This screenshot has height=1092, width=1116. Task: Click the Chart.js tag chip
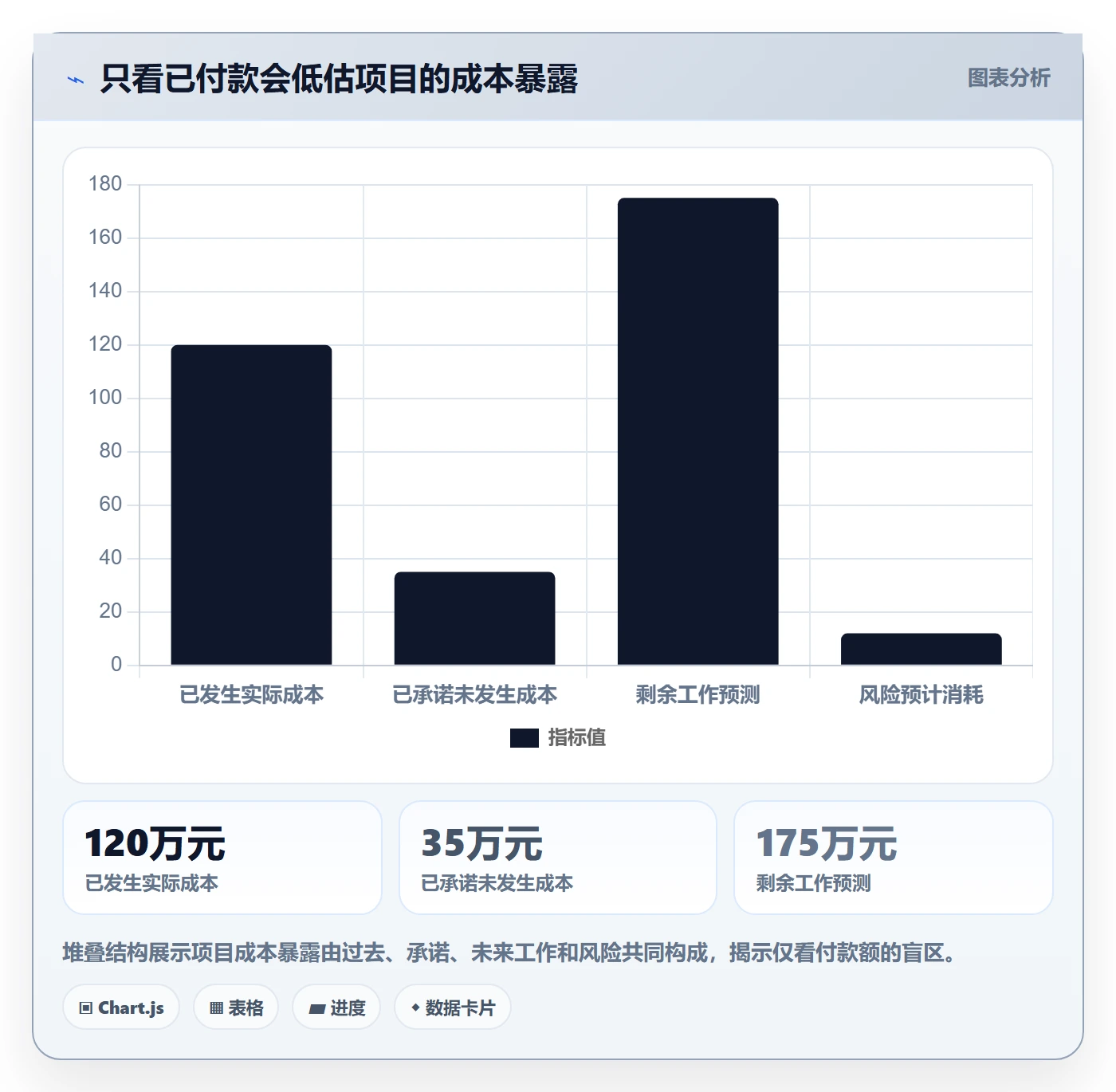pyautogui.click(x=121, y=1008)
